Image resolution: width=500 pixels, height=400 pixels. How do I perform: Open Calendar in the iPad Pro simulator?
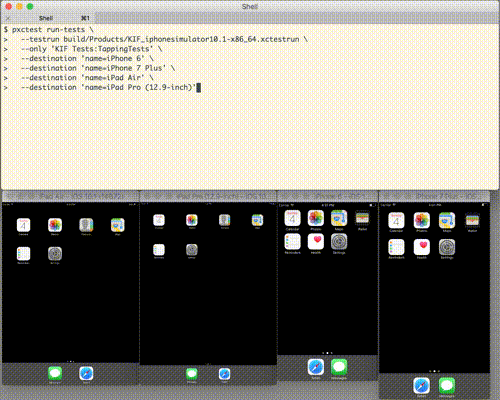[159, 220]
